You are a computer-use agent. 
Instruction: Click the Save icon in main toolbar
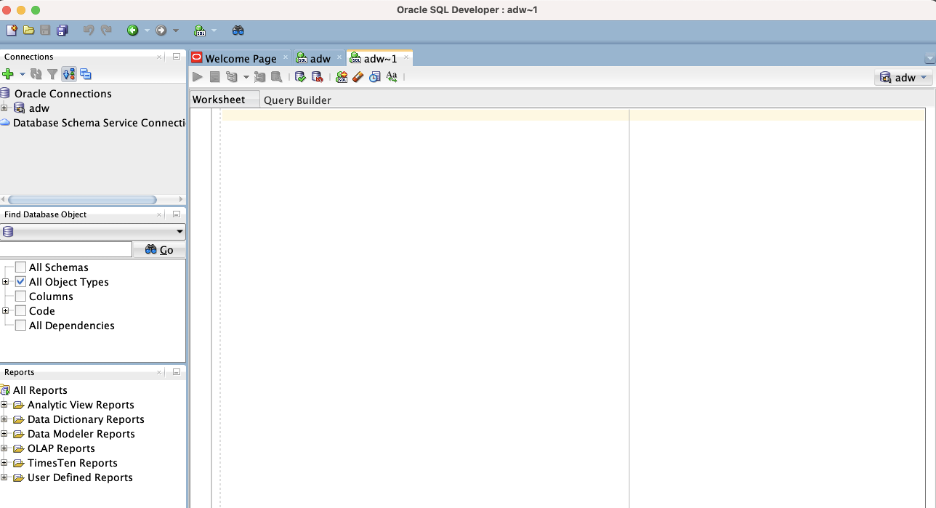click(45, 30)
